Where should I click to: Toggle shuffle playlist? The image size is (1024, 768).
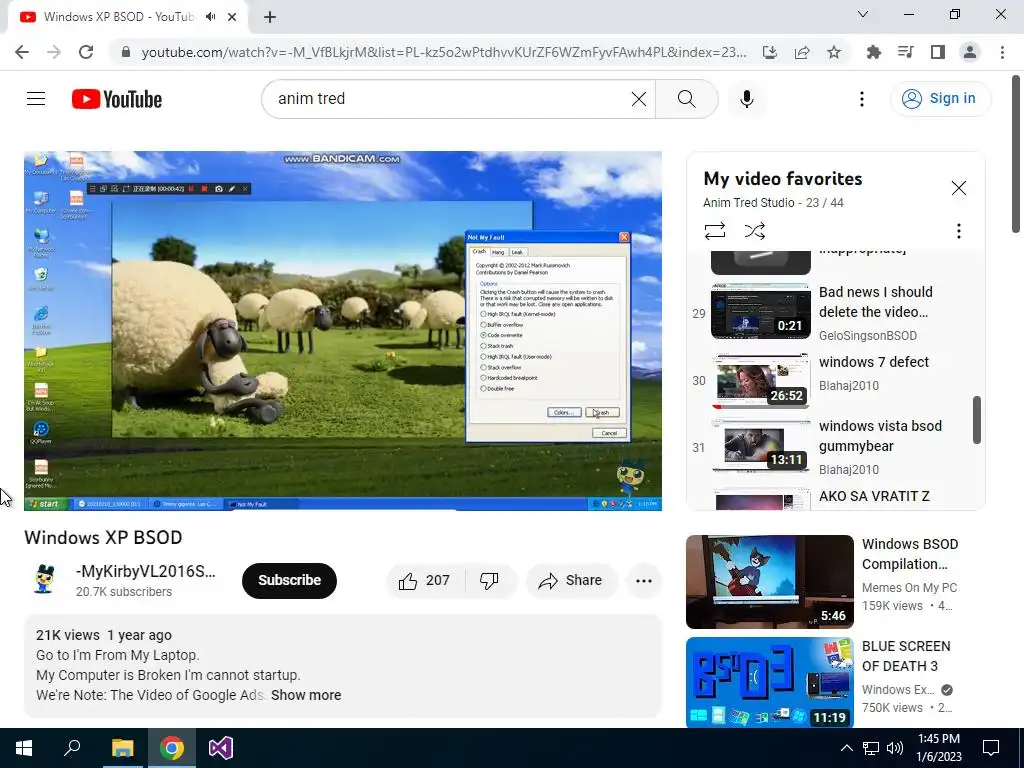pyautogui.click(x=754, y=231)
